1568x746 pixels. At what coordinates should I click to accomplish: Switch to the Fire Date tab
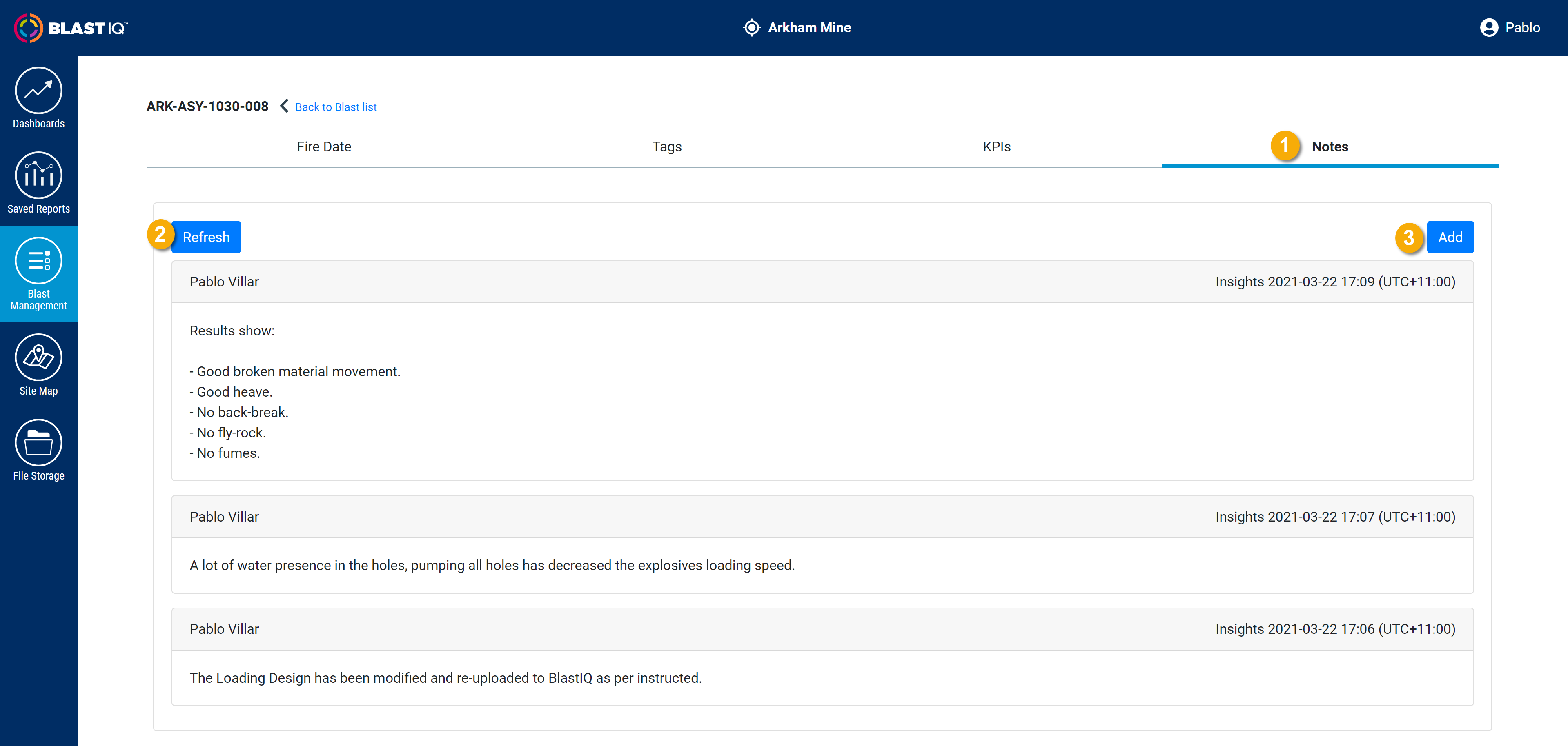pos(324,147)
